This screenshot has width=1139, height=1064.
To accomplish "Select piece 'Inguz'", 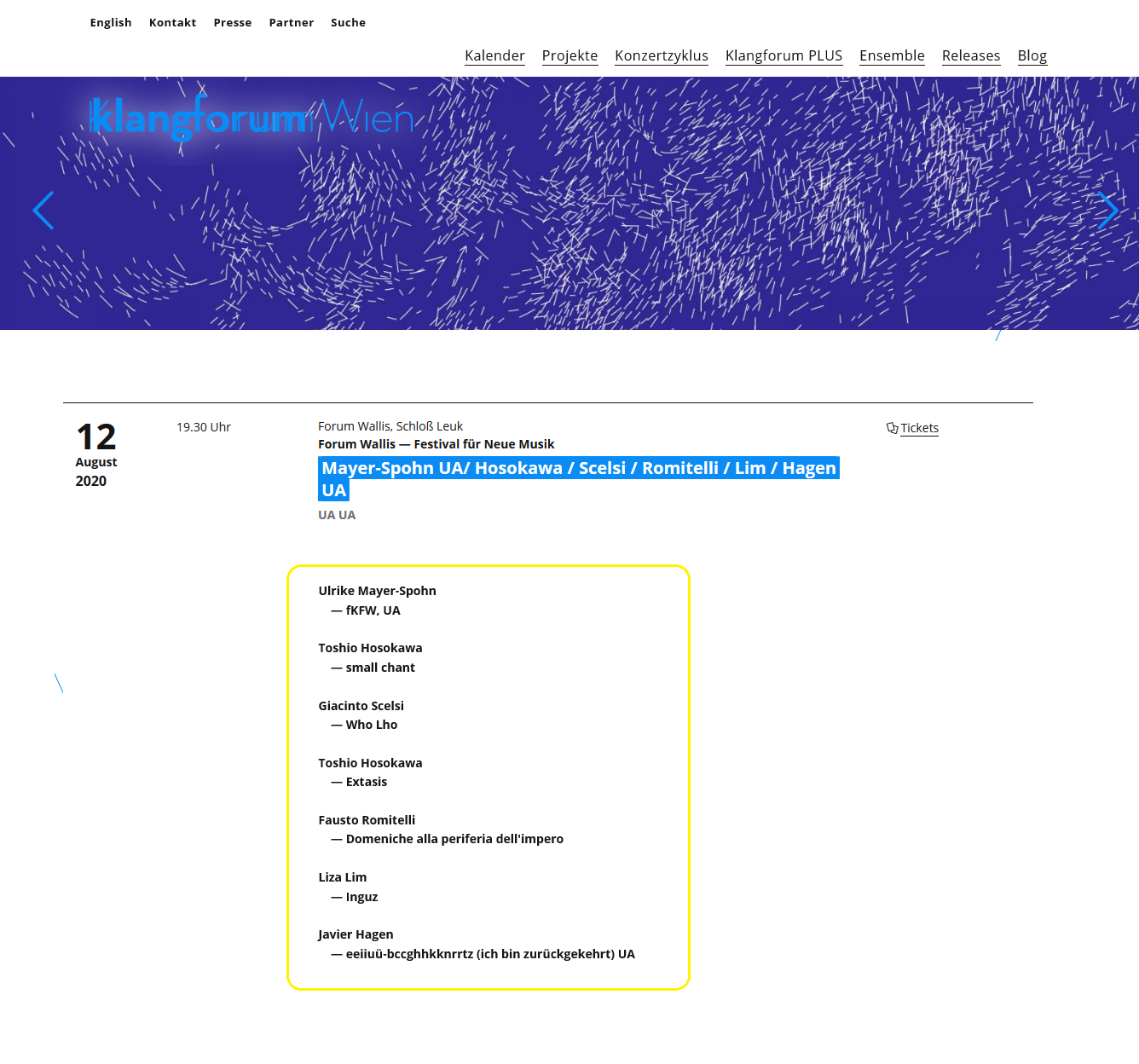I will point(361,897).
